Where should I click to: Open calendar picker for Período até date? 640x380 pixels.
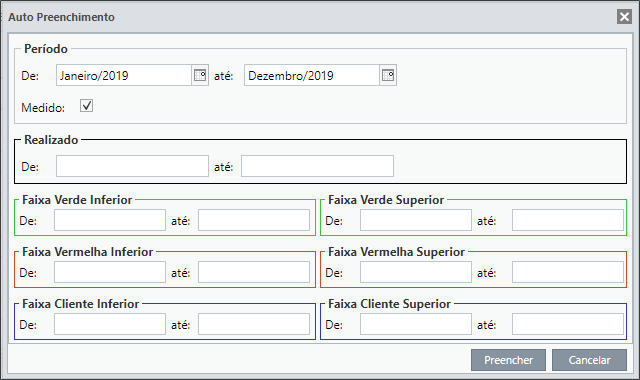(x=388, y=75)
